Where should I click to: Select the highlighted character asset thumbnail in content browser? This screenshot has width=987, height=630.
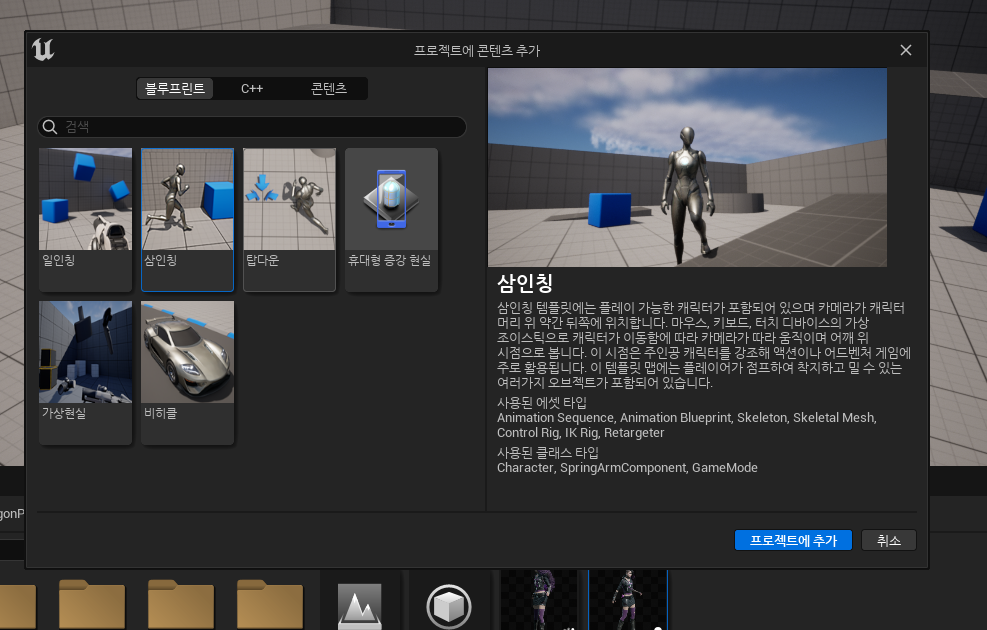tap(628, 600)
